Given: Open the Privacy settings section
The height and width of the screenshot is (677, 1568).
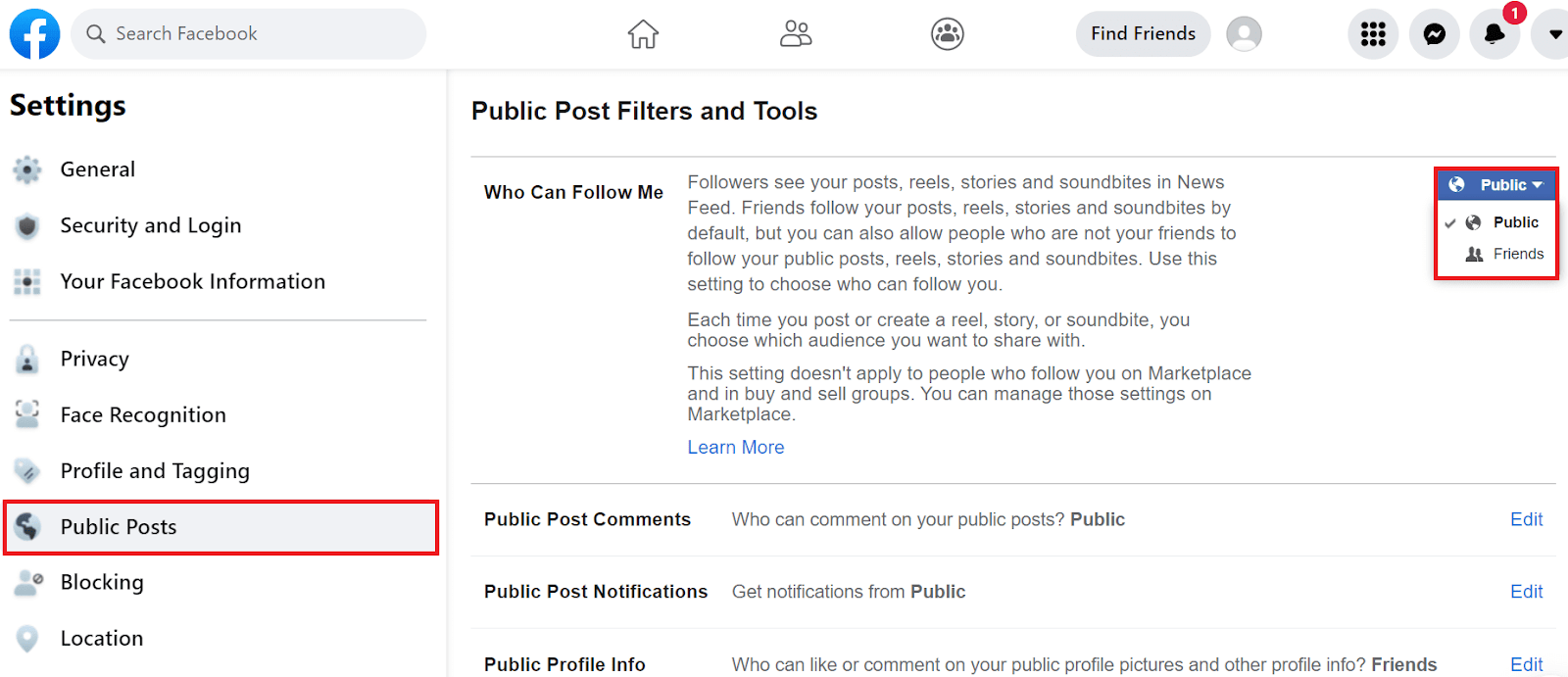Looking at the screenshot, I should 94,359.
